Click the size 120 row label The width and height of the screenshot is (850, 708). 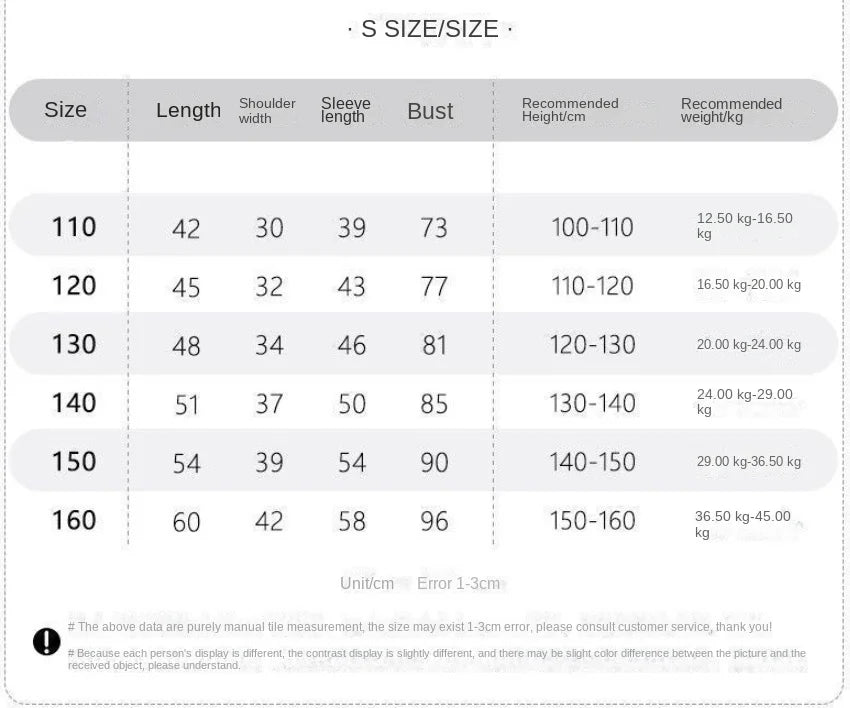pyautogui.click(x=74, y=286)
